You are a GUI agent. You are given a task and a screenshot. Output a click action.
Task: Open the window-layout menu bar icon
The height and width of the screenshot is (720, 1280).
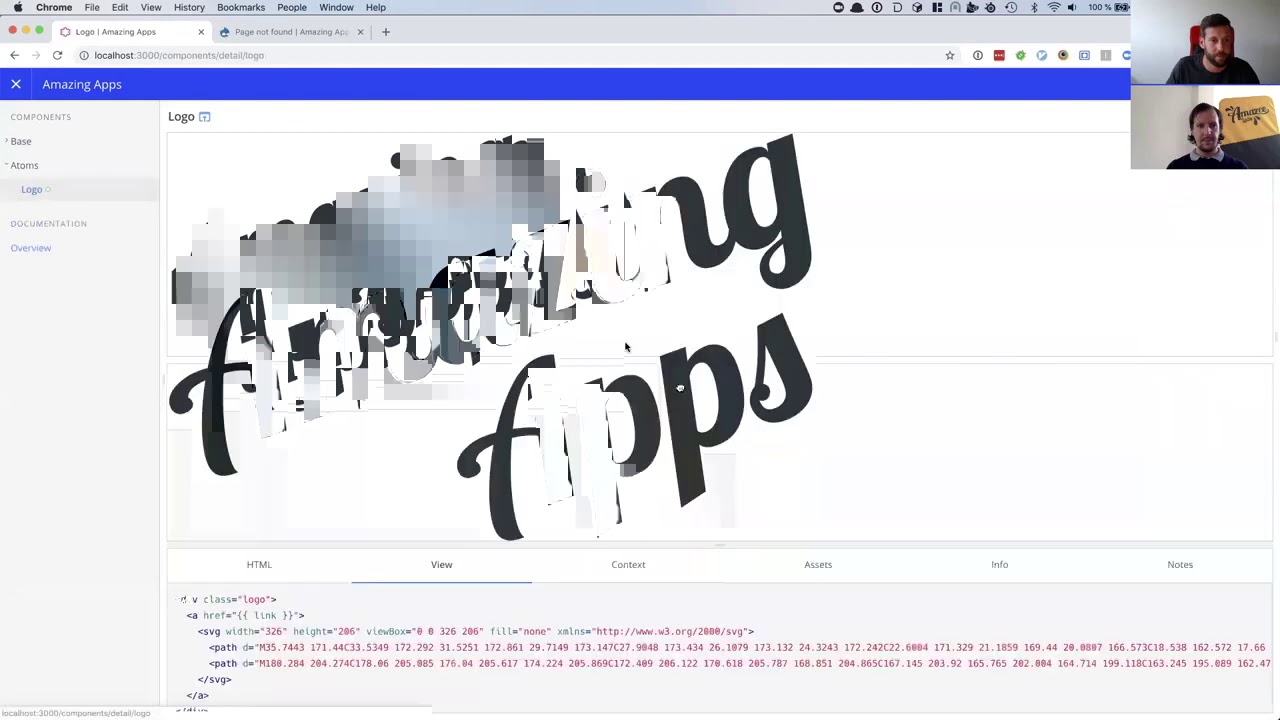pos(937,7)
